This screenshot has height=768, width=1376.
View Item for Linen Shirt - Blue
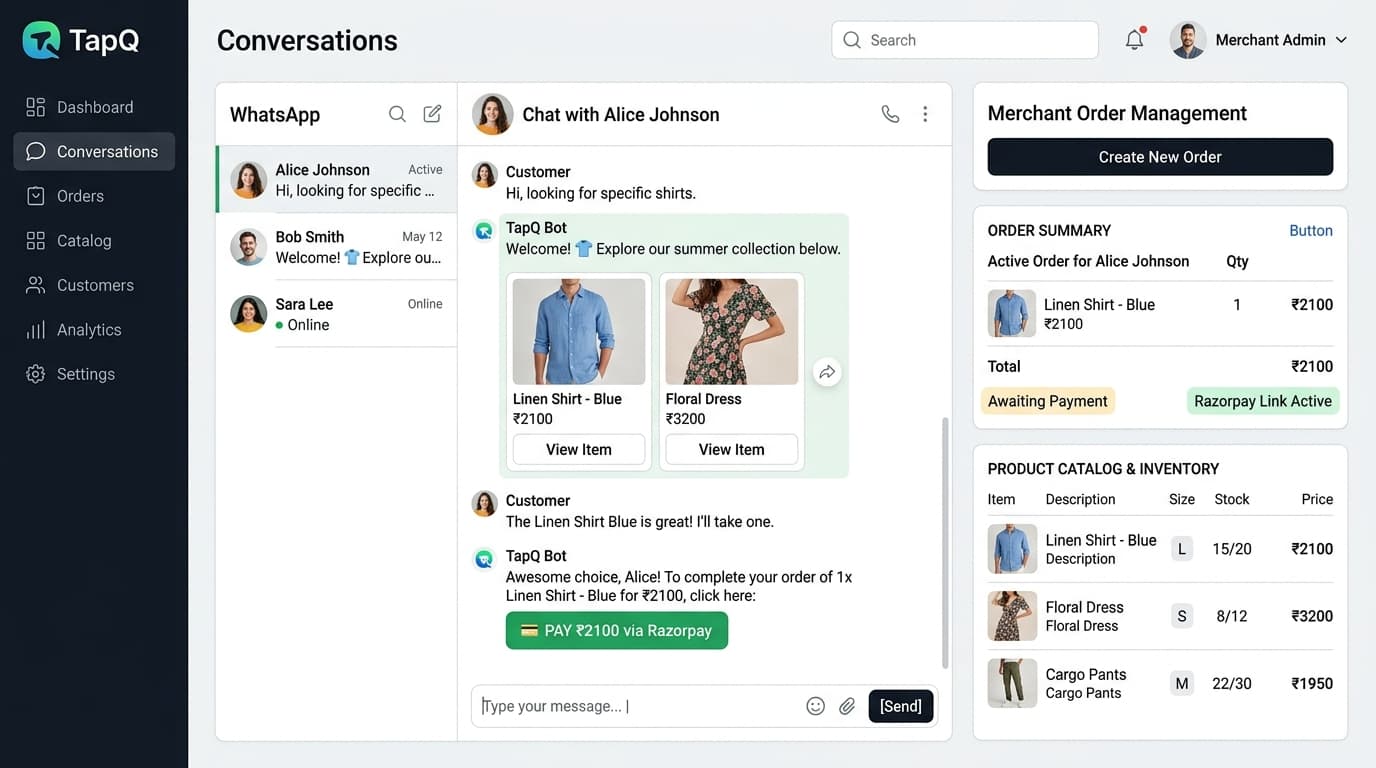click(x=579, y=450)
